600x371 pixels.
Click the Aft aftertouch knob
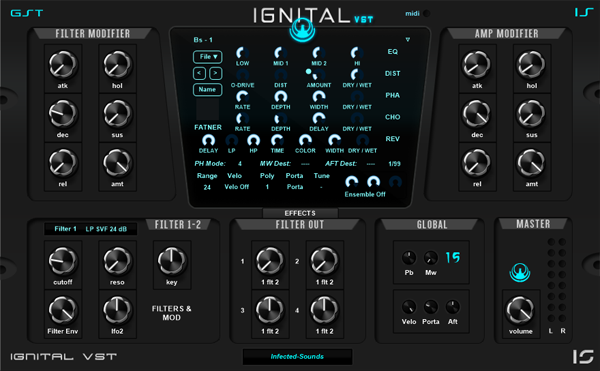tap(453, 307)
